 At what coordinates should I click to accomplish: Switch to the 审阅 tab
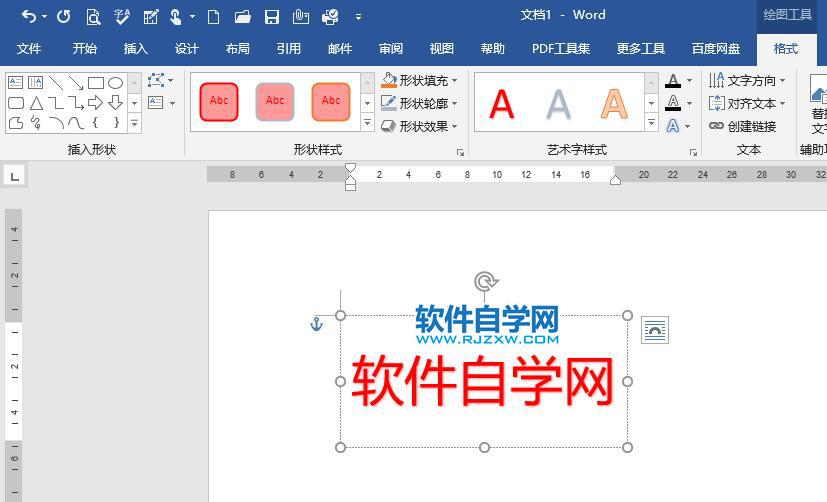[391, 49]
